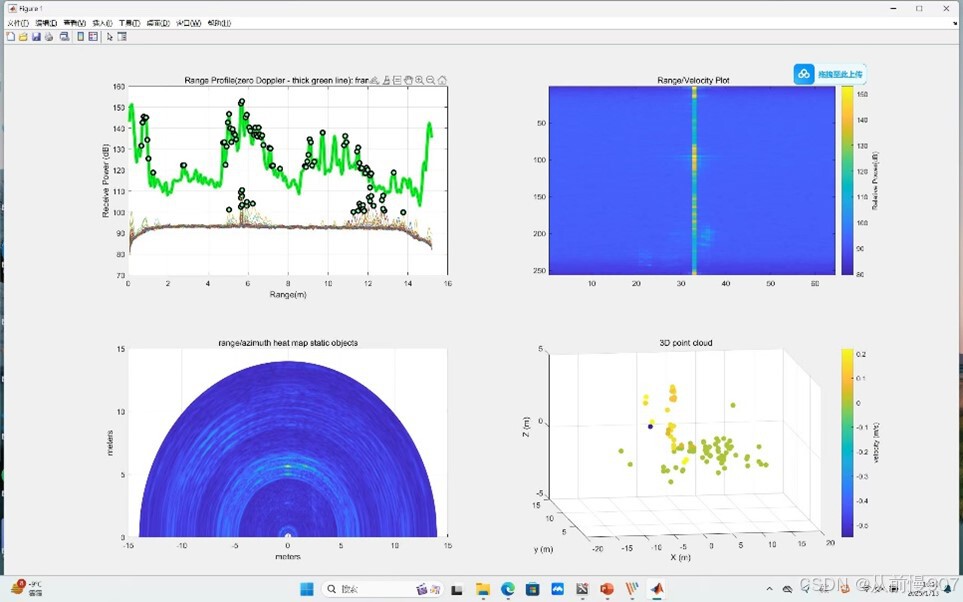
Task: Click the blue upload link text beside cloud
Action: pyautogui.click(x=840, y=74)
